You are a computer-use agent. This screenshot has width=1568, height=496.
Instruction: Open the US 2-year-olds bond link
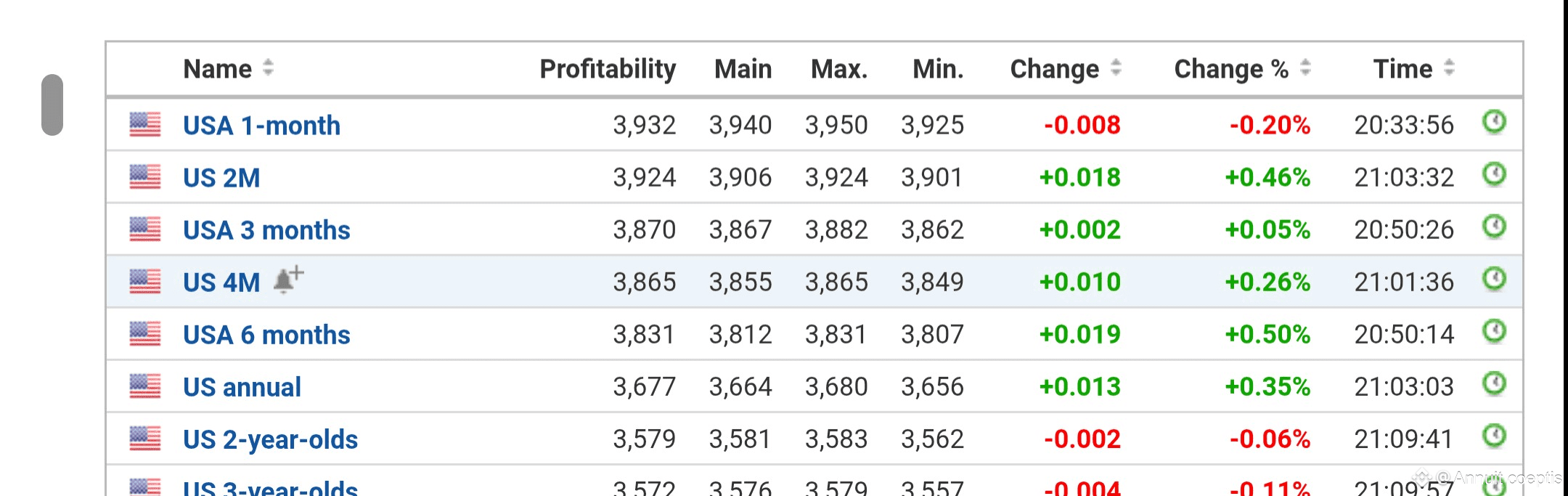(270, 439)
